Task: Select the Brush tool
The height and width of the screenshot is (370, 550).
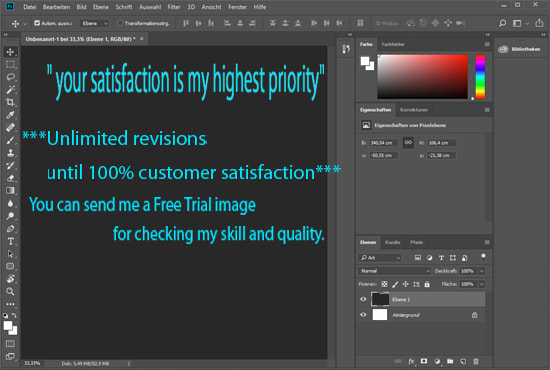Action: [10, 140]
